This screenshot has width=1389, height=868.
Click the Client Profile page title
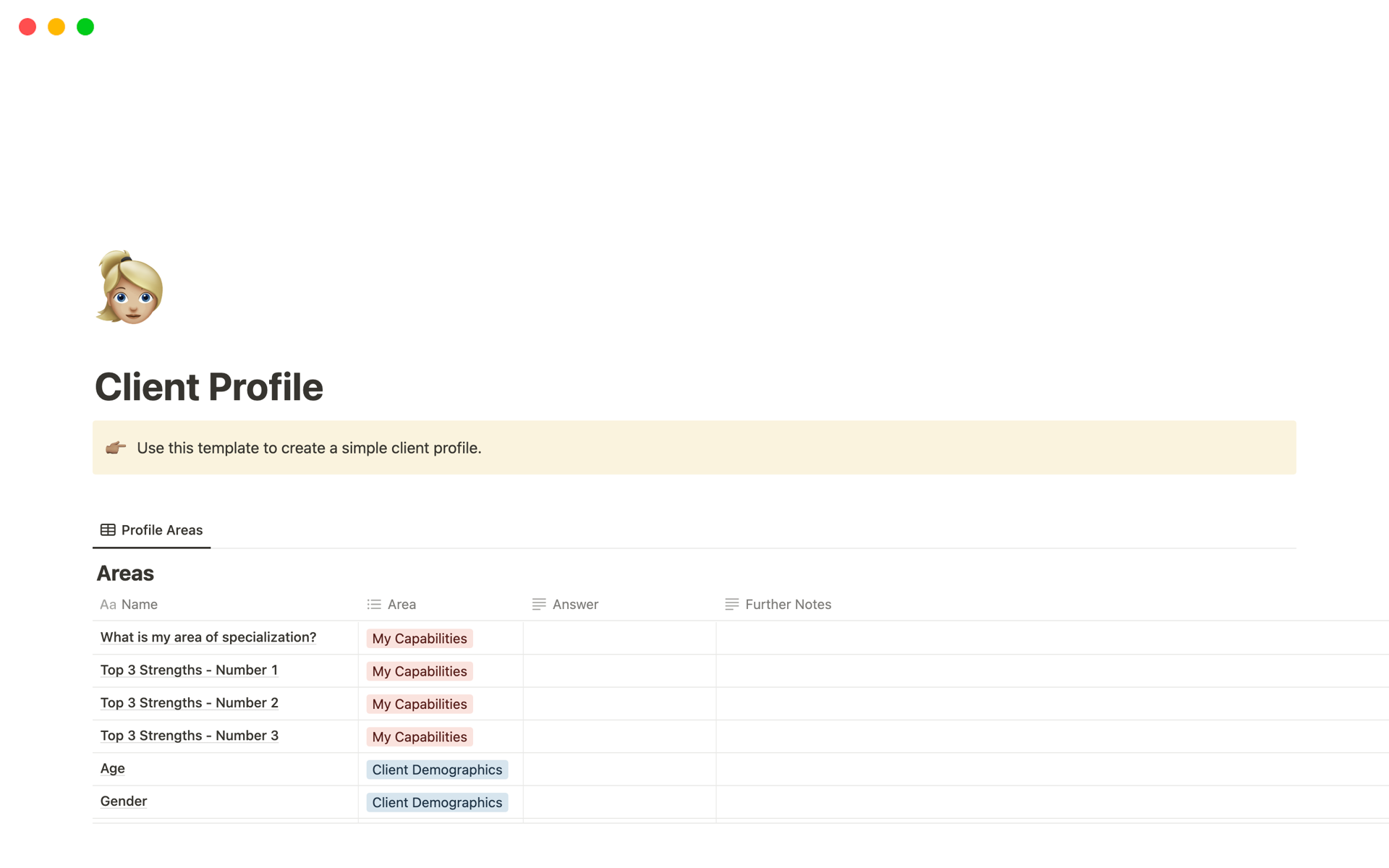(x=209, y=387)
